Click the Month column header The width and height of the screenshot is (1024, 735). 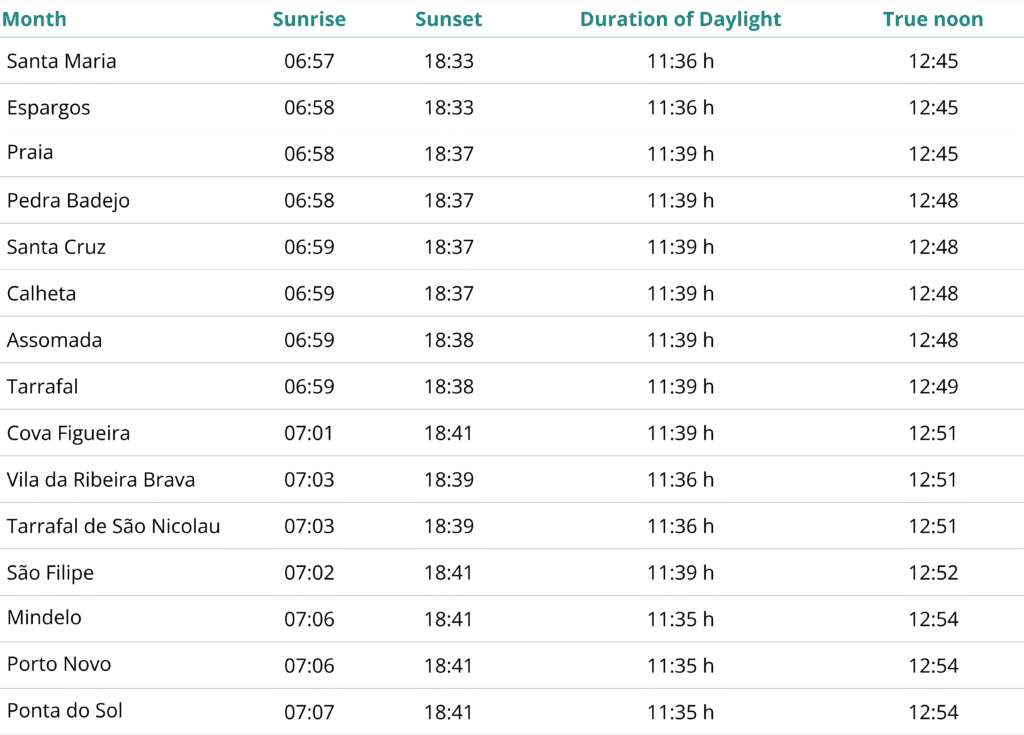(x=36, y=19)
